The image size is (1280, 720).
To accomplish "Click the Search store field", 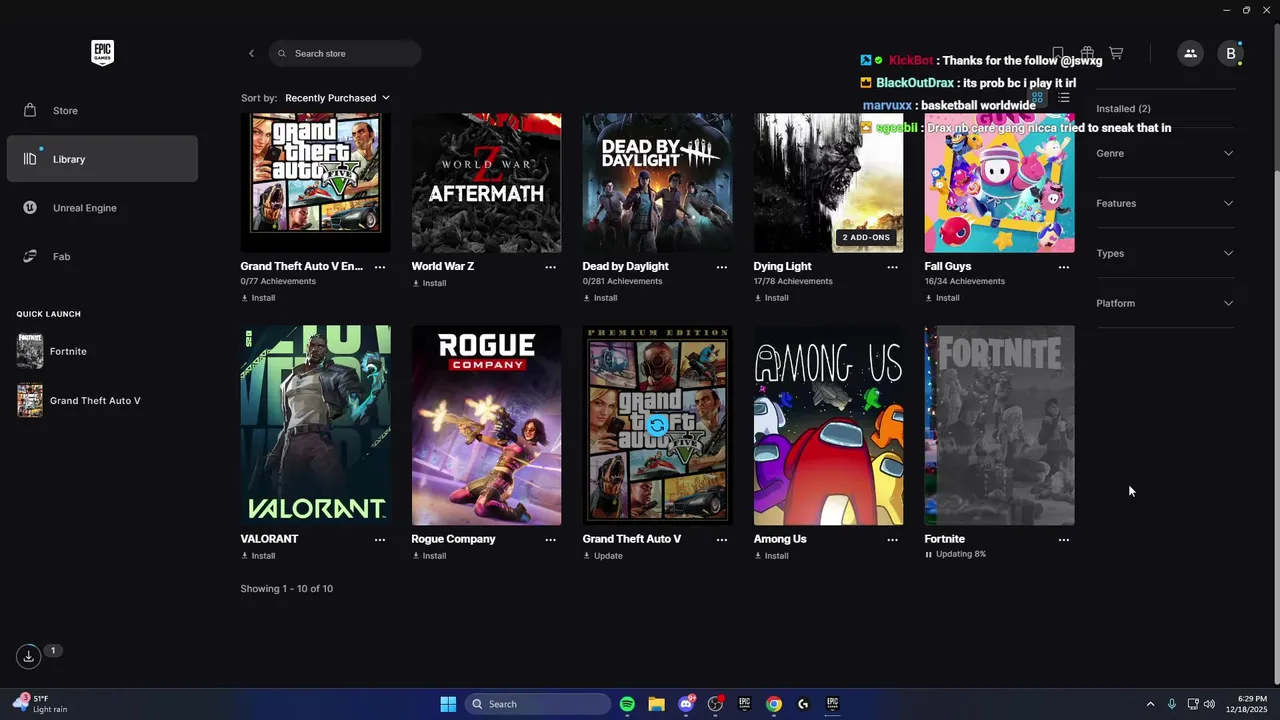I will click(345, 53).
